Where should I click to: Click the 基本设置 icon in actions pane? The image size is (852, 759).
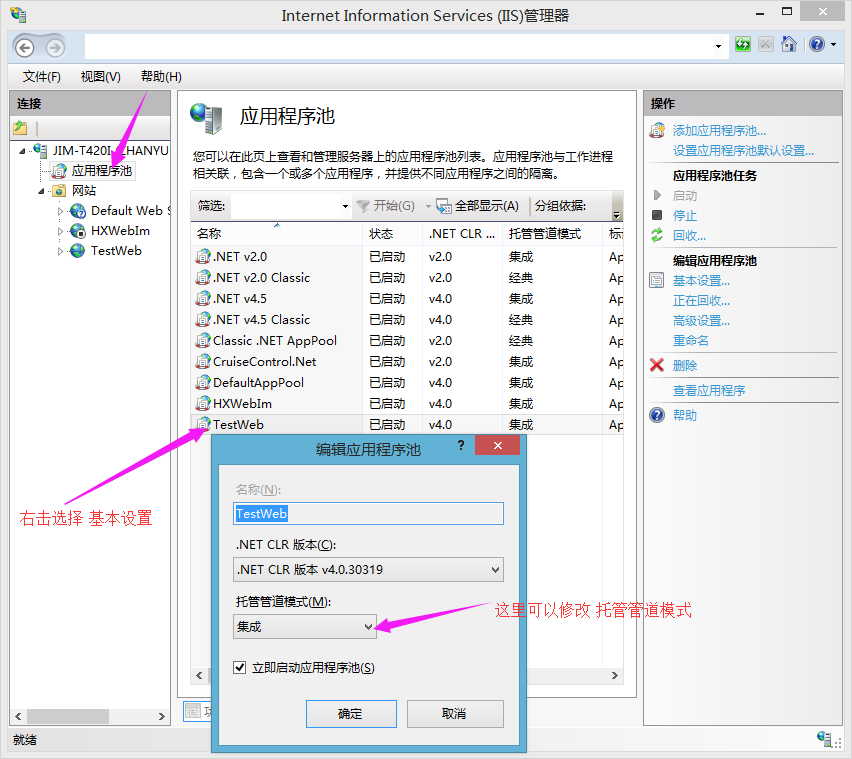click(x=657, y=280)
